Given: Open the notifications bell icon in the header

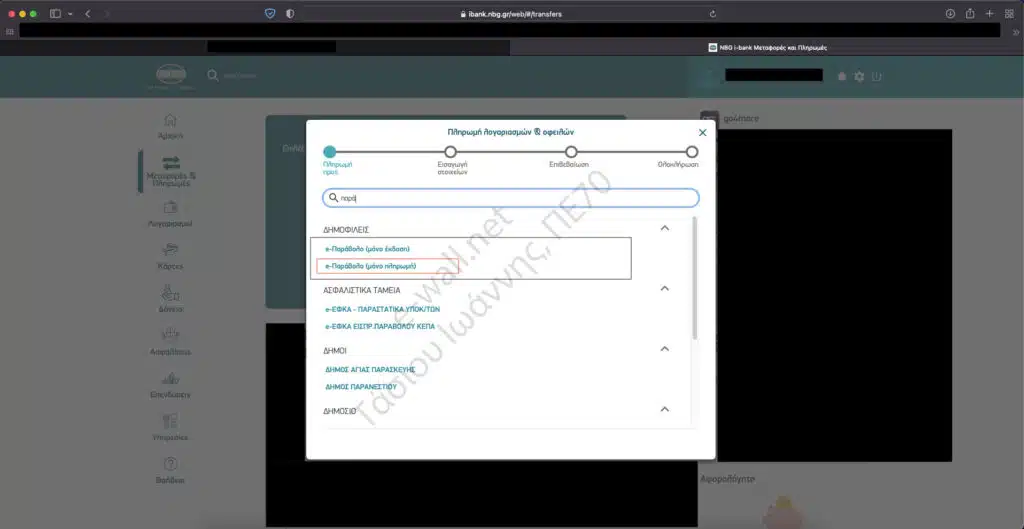Looking at the screenshot, I should pyautogui.click(x=842, y=76).
